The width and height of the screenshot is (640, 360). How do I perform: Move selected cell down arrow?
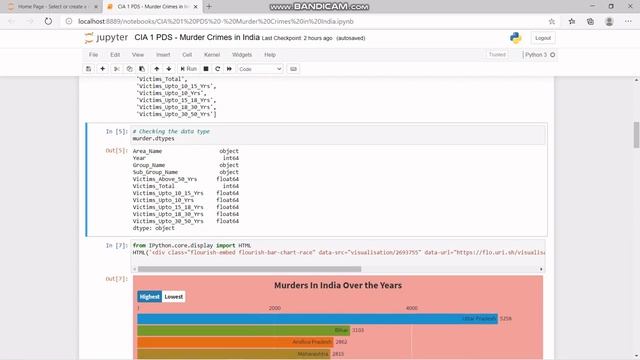pyautogui.click(x=169, y=69)
